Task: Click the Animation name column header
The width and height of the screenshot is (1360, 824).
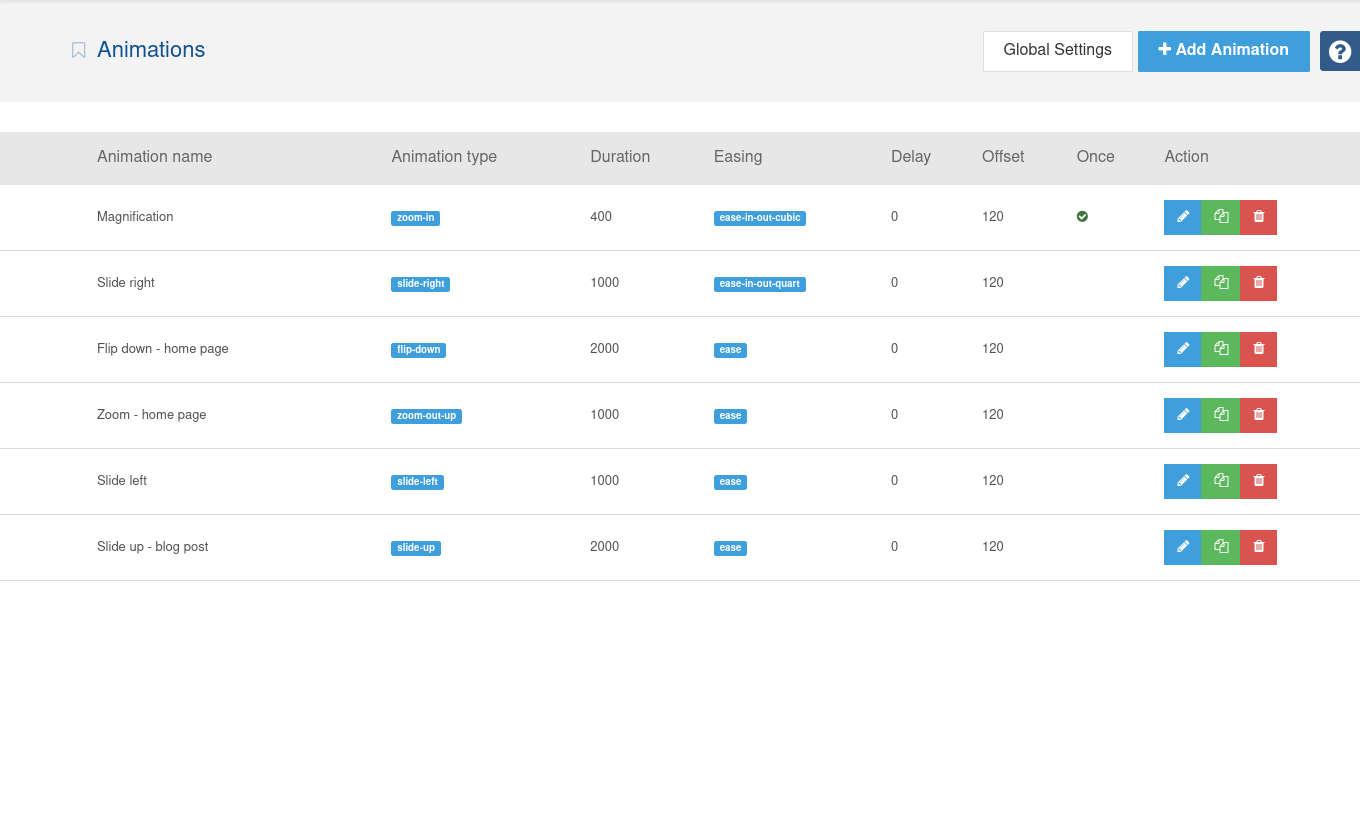Action: point(154,157)
